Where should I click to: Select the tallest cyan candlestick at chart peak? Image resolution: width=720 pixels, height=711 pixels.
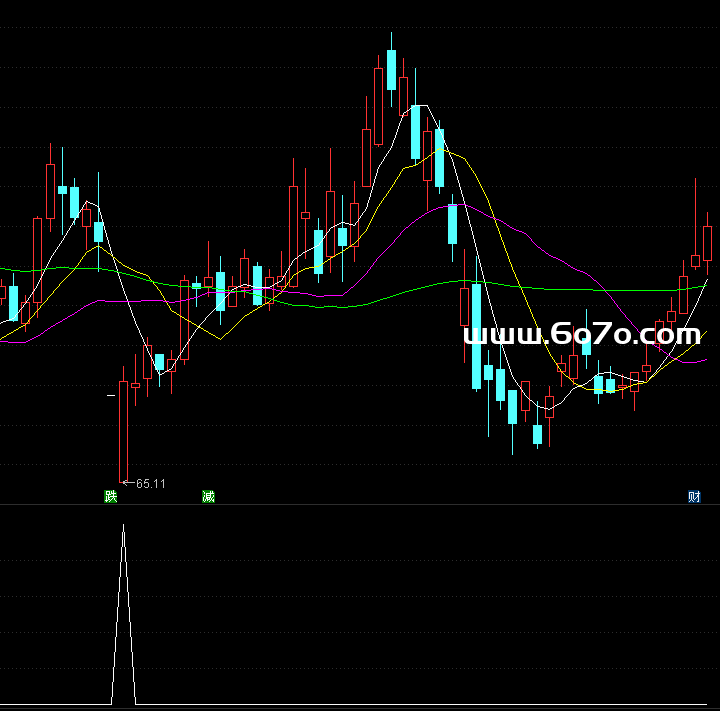(391, 68)
